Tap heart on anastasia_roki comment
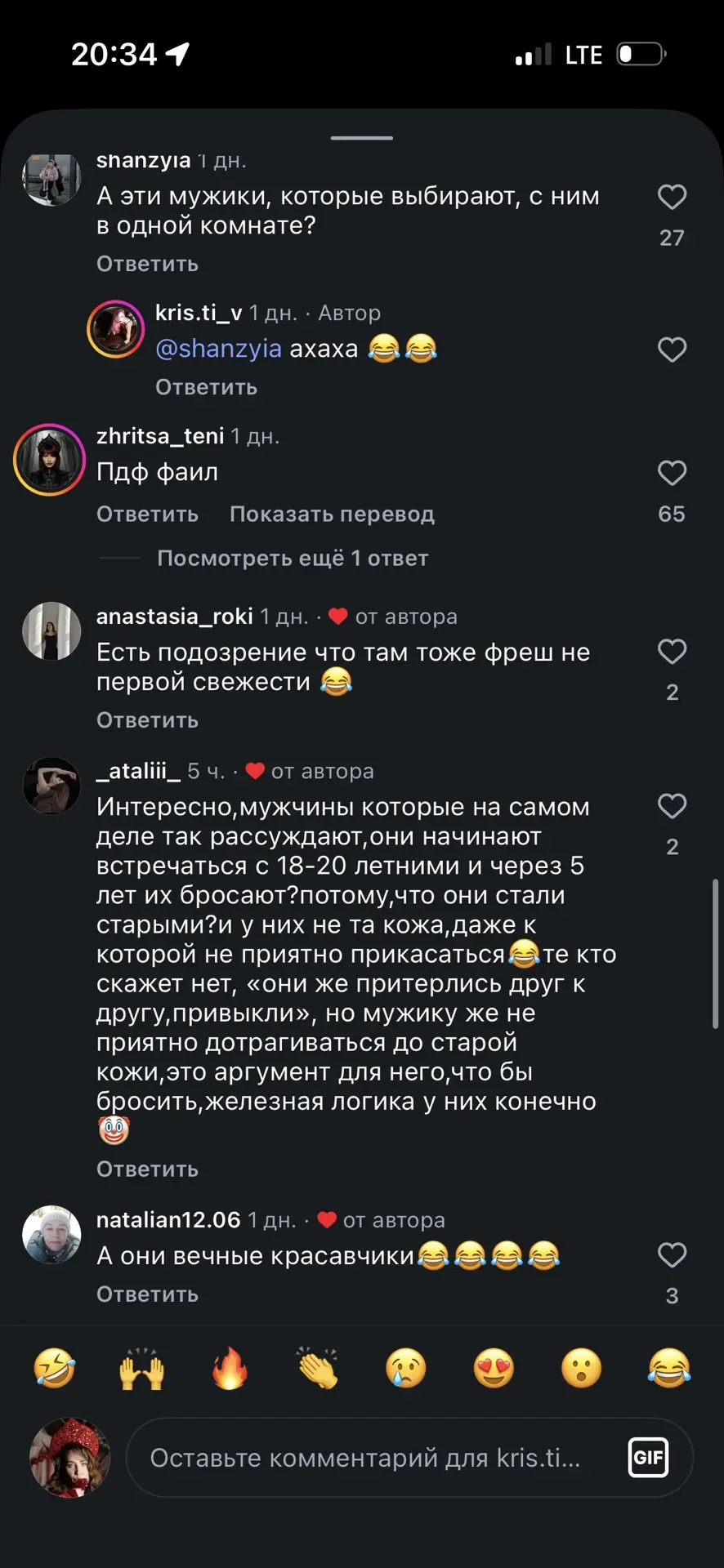This screenshot has width=724, height=1568. click(672, 652)
